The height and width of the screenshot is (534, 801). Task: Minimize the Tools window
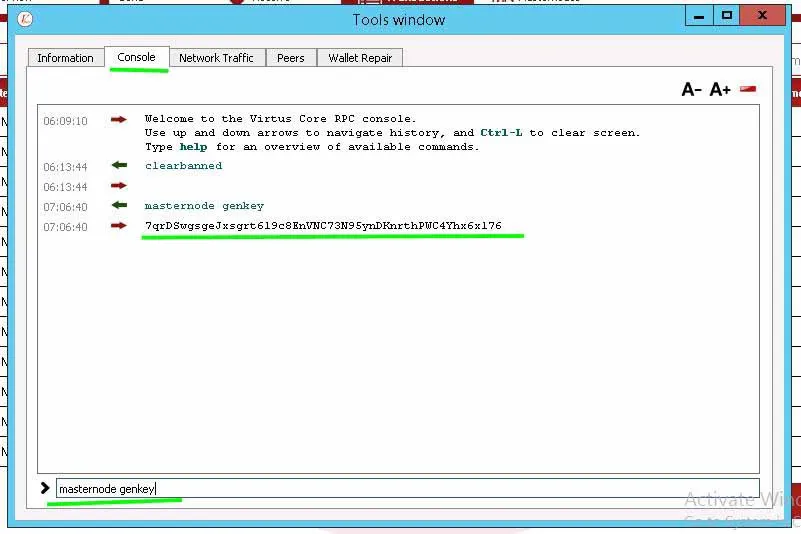(699, 16)
